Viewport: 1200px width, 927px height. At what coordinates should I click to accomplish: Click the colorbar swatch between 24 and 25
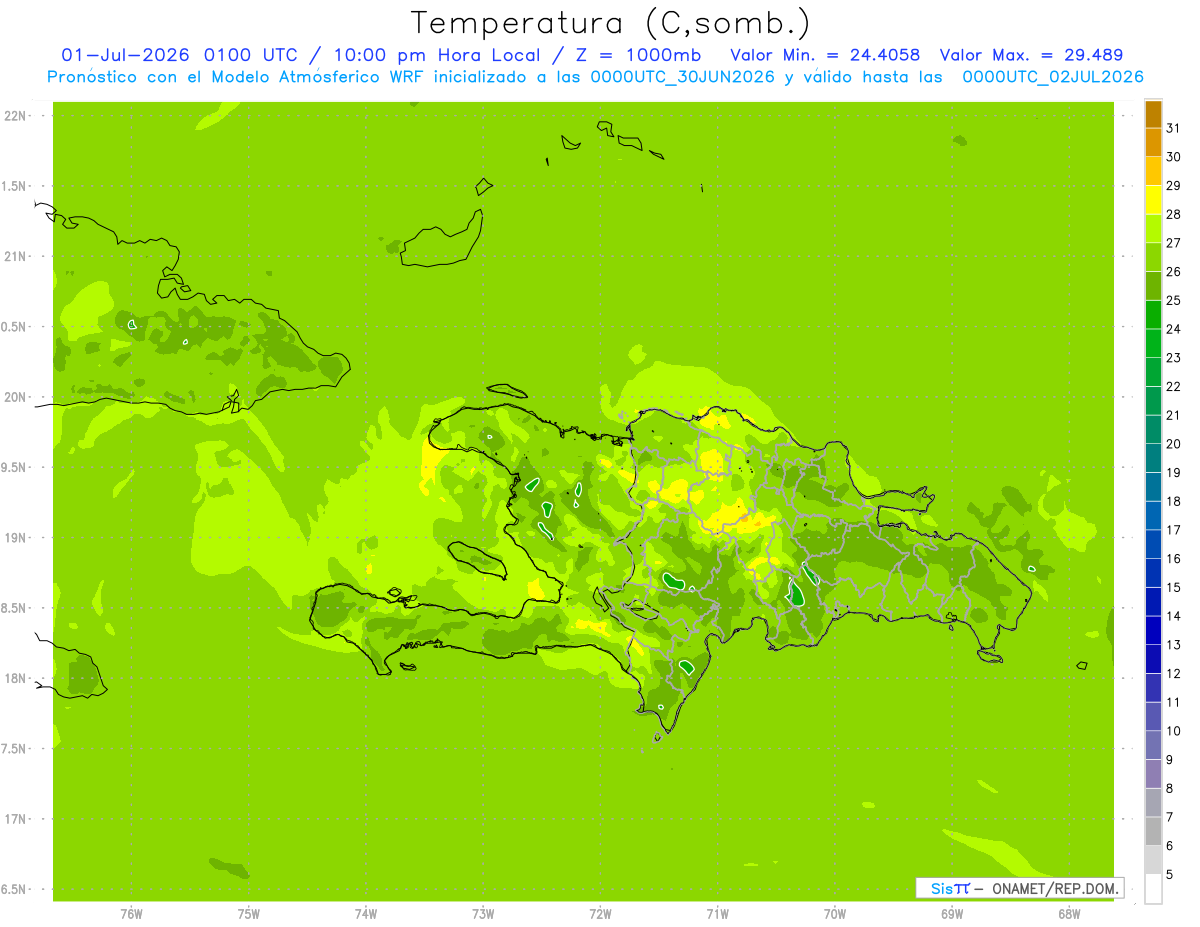click(x=1153, y=315)
